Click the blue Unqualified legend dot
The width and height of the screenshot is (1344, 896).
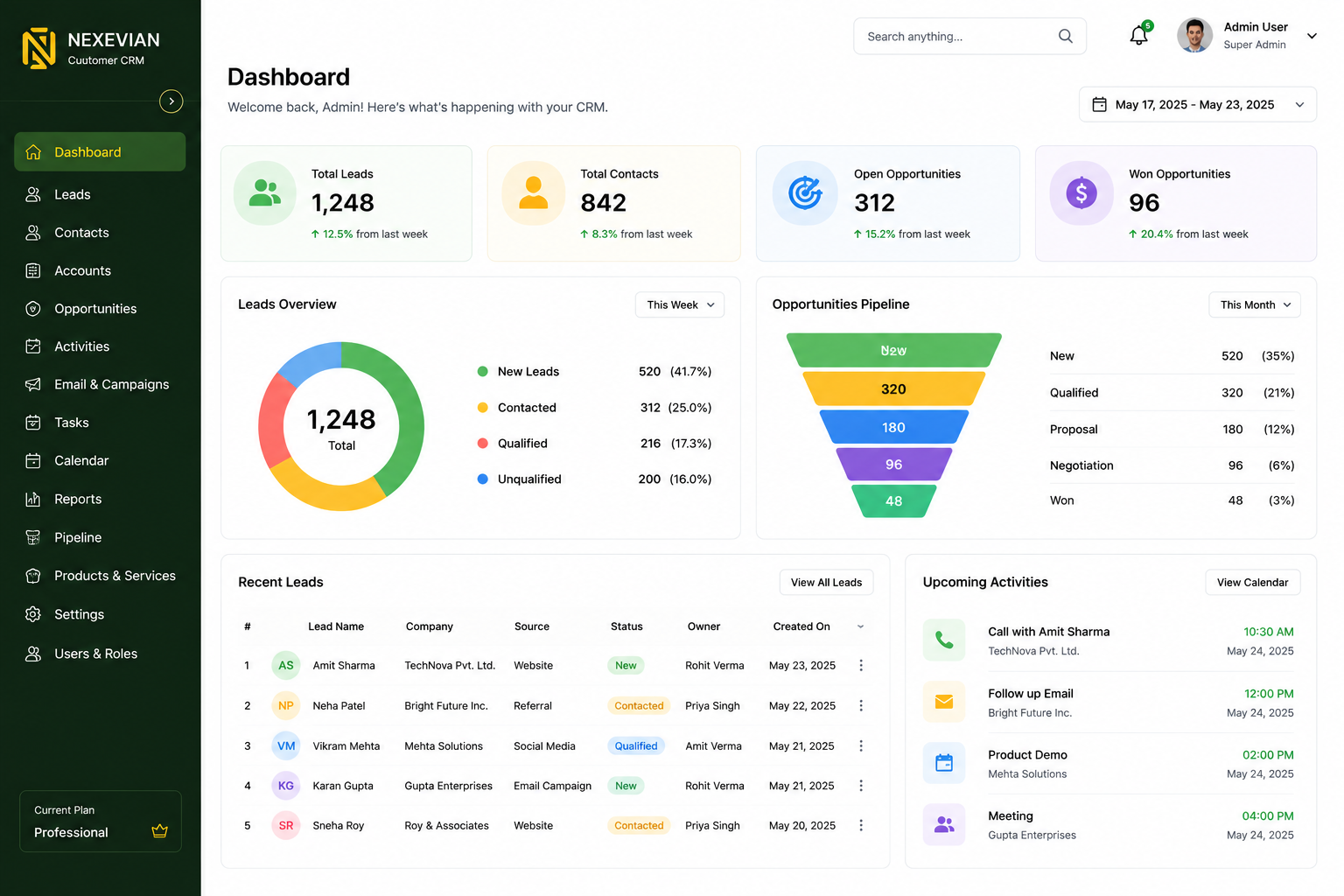[x=482, y=479]
